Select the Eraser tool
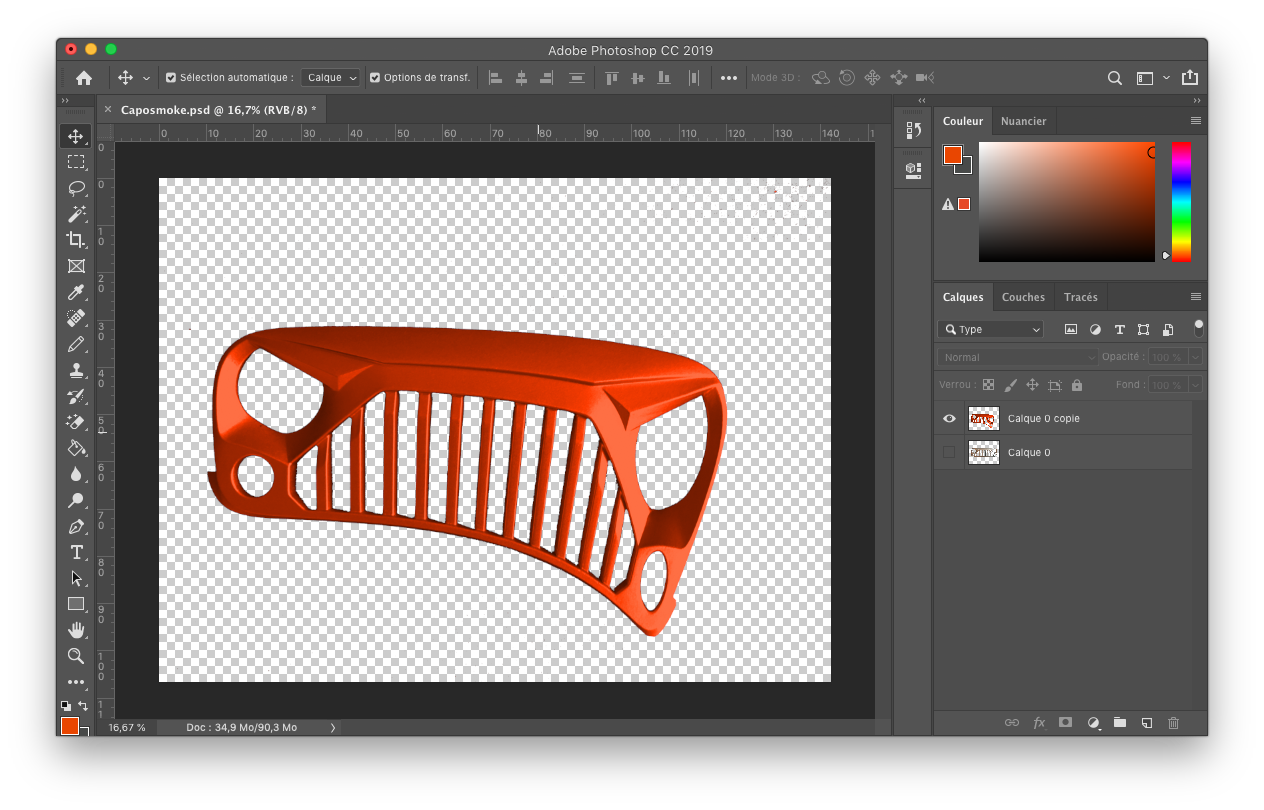Screen dimensions: 1264x810 [x=76, y=422]
